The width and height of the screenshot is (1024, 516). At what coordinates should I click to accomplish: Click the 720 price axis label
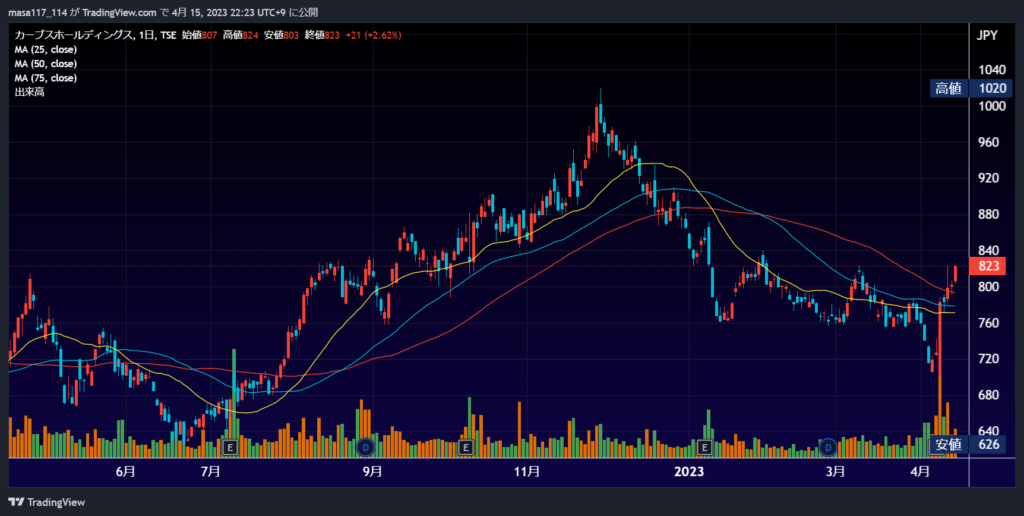991,359
